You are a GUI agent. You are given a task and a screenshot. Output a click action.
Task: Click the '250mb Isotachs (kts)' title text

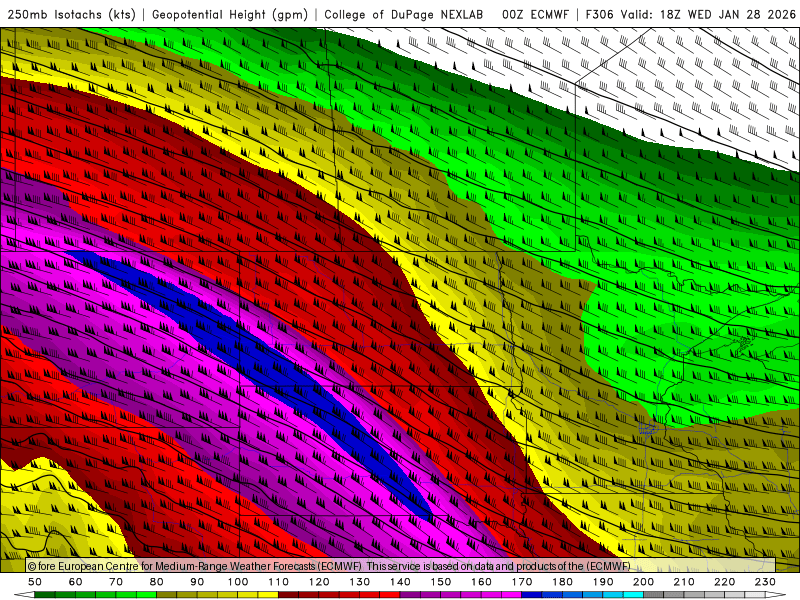coord(72,15)
